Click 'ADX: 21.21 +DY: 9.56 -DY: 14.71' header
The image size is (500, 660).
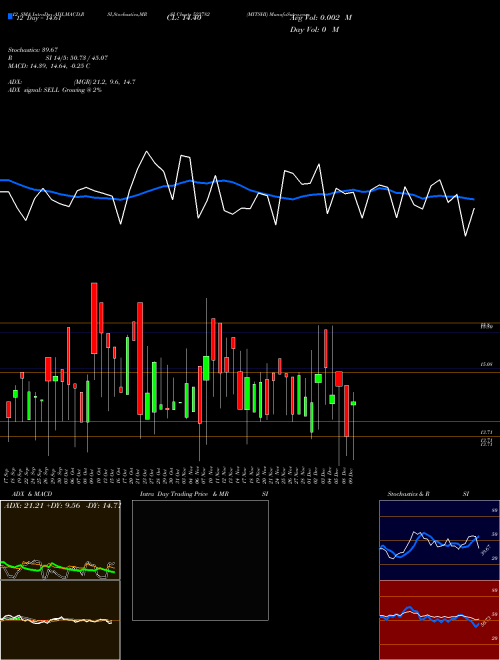62,505
